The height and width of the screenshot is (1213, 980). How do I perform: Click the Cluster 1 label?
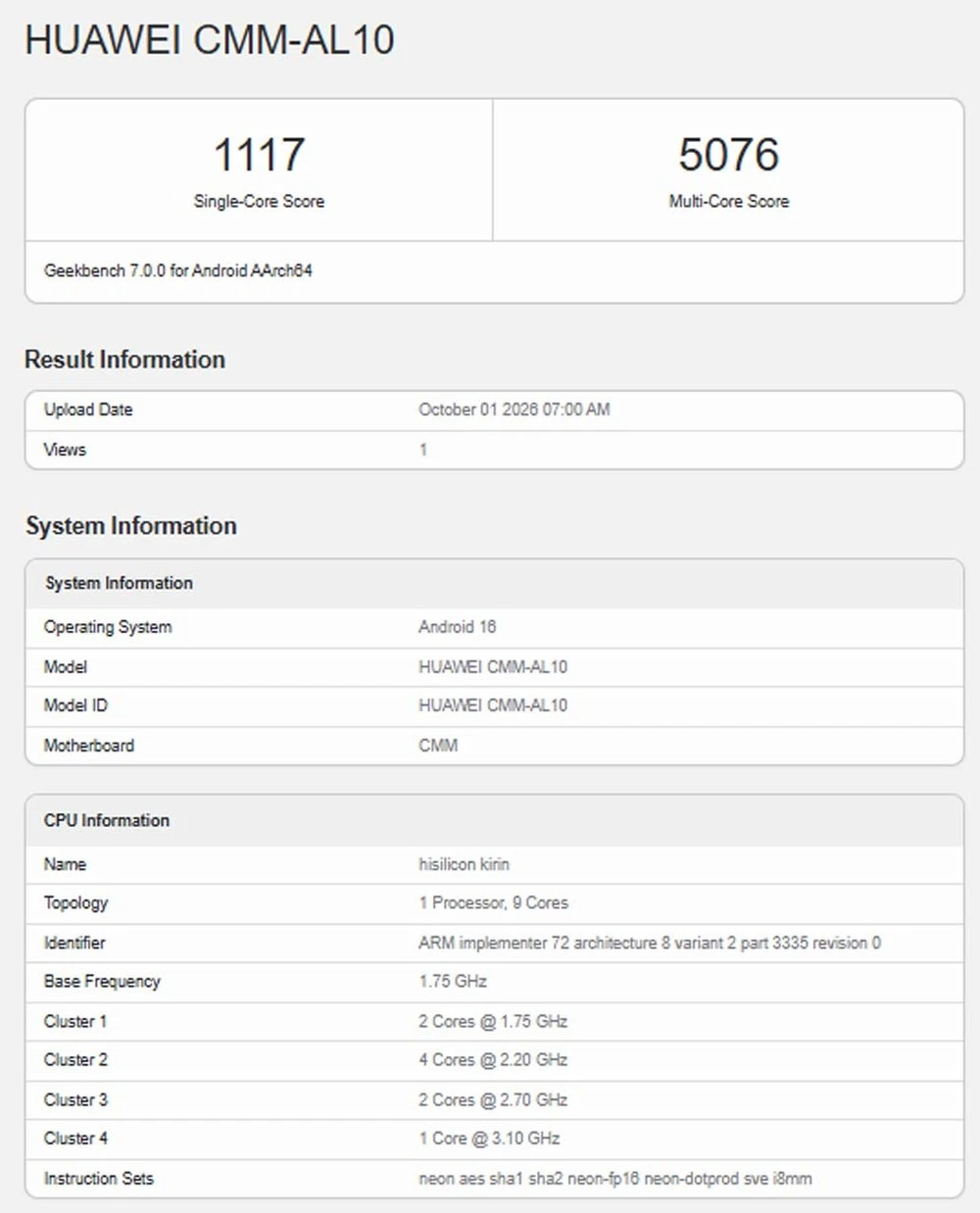[x=74, y=1021]
